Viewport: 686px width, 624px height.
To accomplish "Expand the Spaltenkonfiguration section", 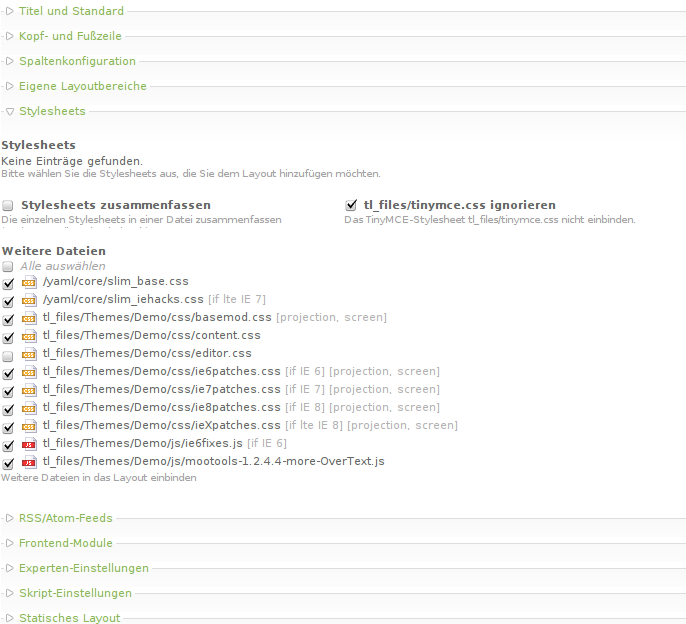I will click(77, 61).
